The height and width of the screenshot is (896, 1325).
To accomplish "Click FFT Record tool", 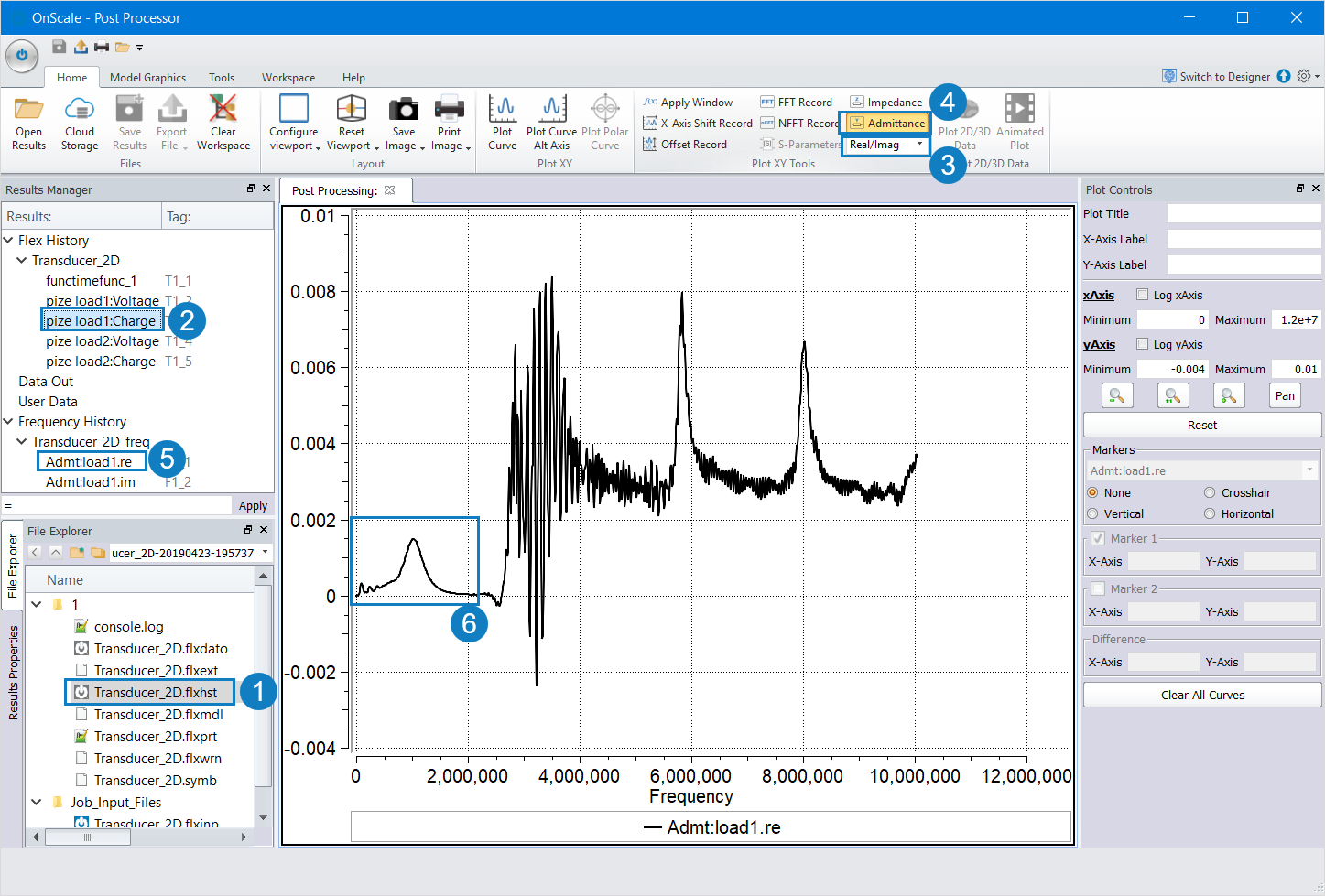I will [796, 103].
